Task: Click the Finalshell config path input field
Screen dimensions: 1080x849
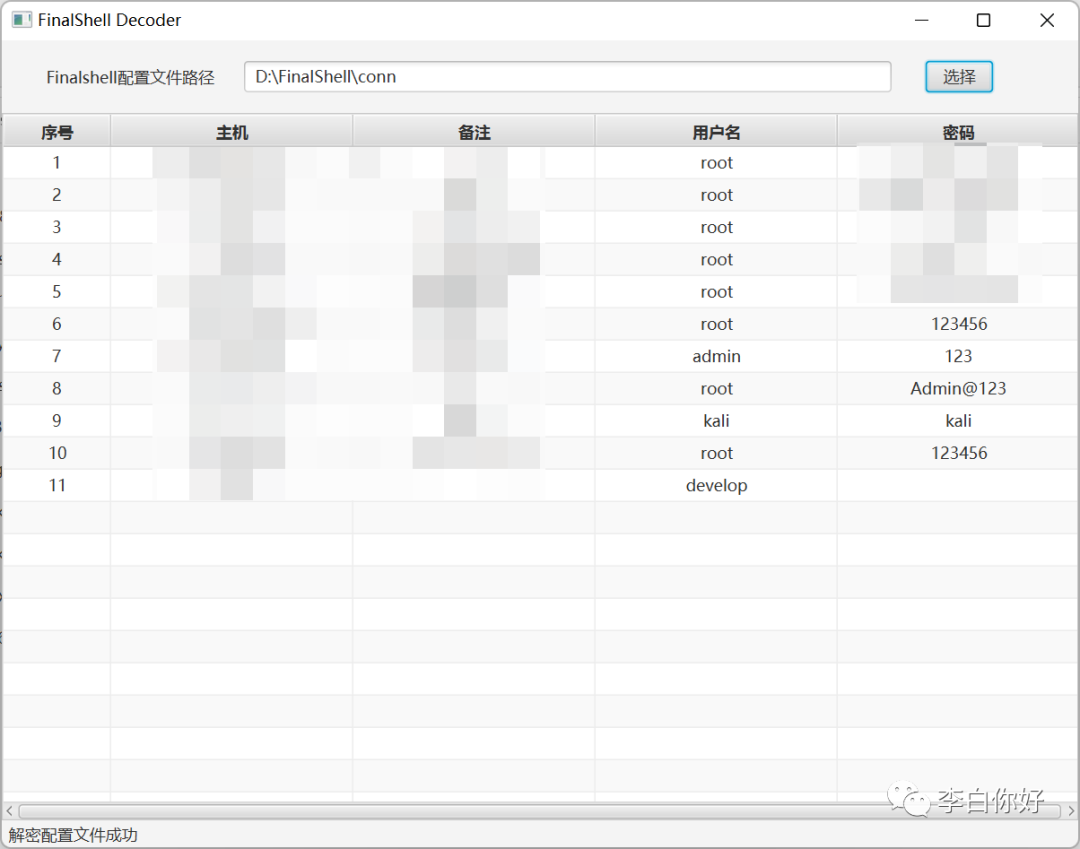Action: tap(568, 76)
